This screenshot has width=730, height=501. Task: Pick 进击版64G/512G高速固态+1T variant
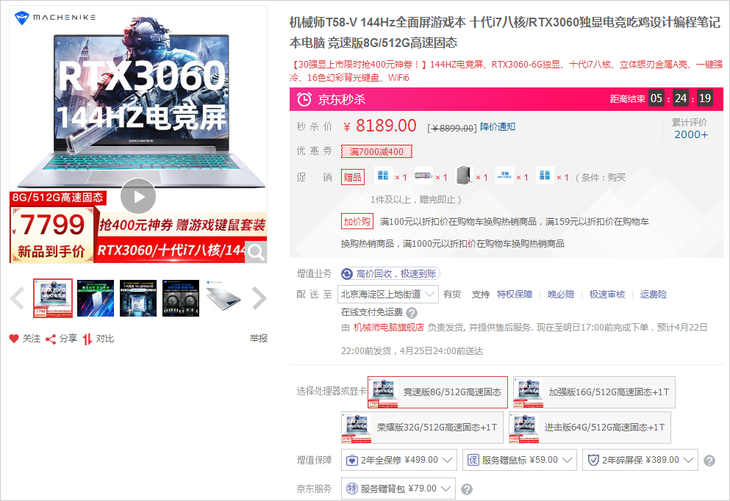tap(590, 427)
